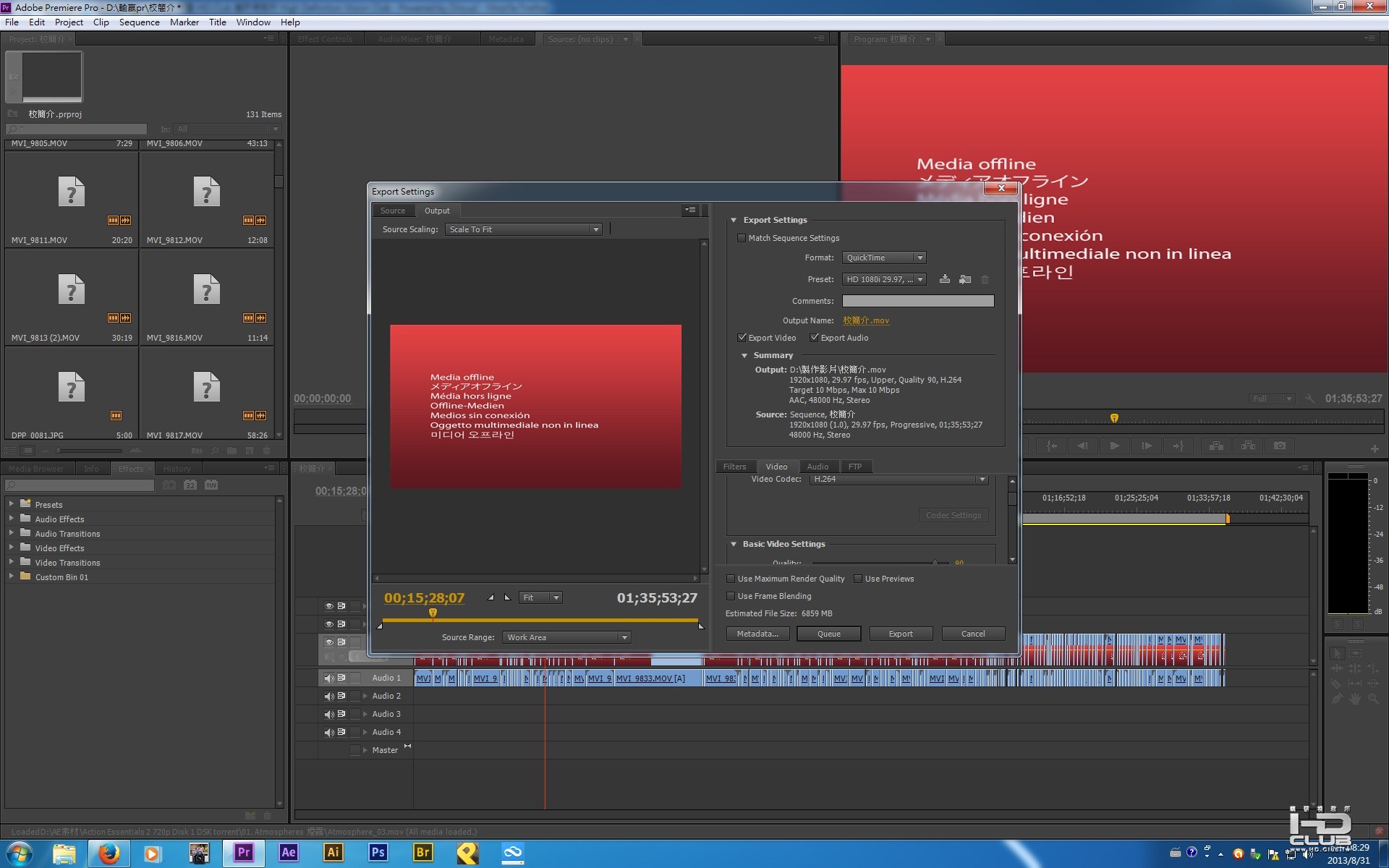Enable Use Maximum Render Quality
The width and height of the screenshot is (1389, 868).
click(731, 579)
